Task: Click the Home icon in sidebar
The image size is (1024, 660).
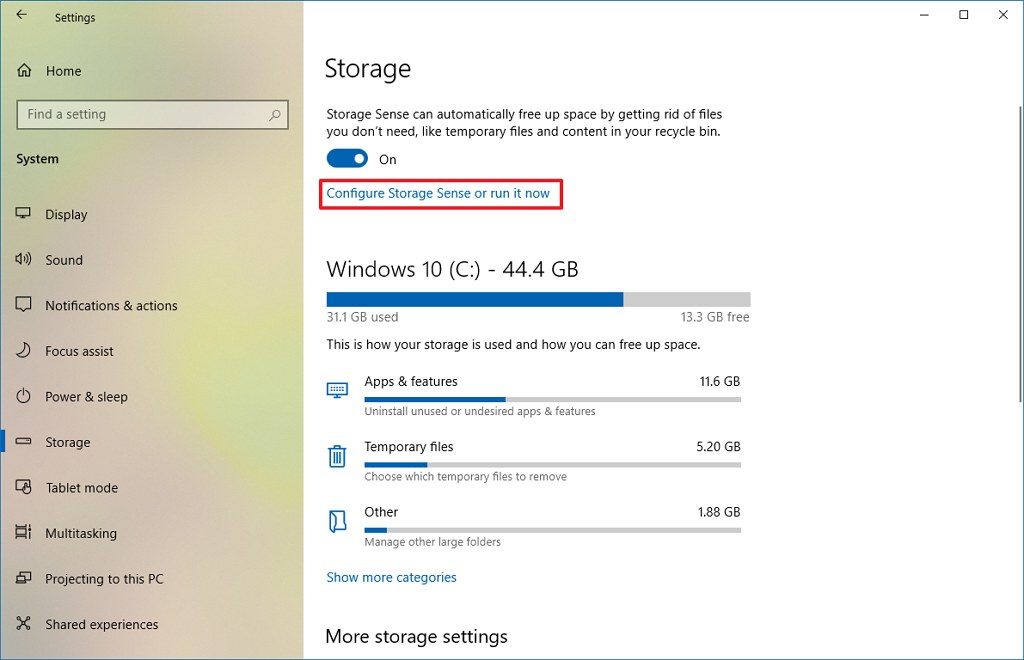Action: point(25,71)
